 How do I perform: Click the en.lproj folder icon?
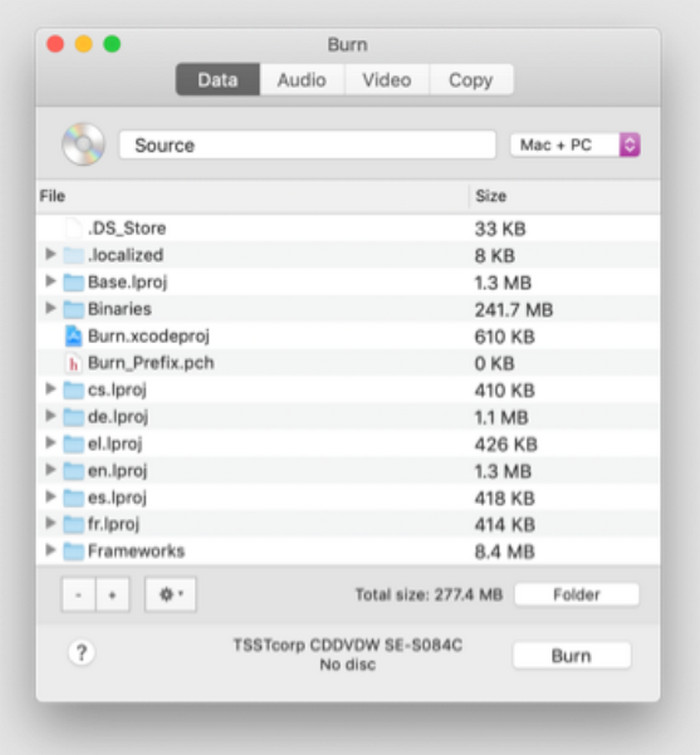click(x=74, y=471)
